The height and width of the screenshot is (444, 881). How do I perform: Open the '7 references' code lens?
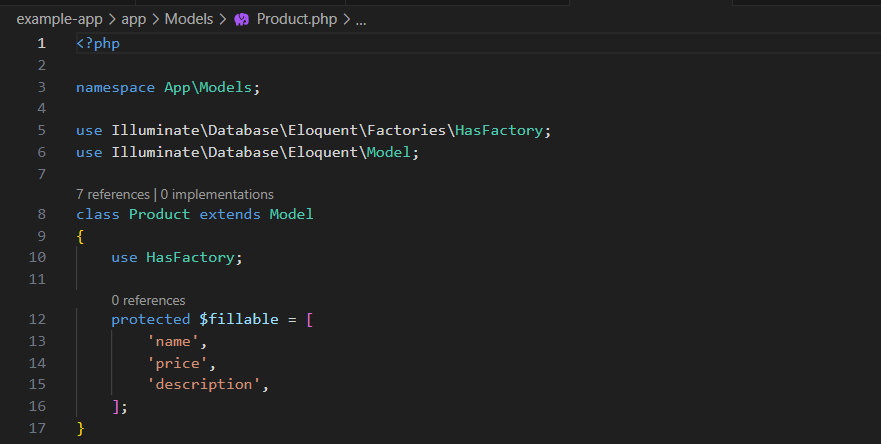tap(113, 194)
